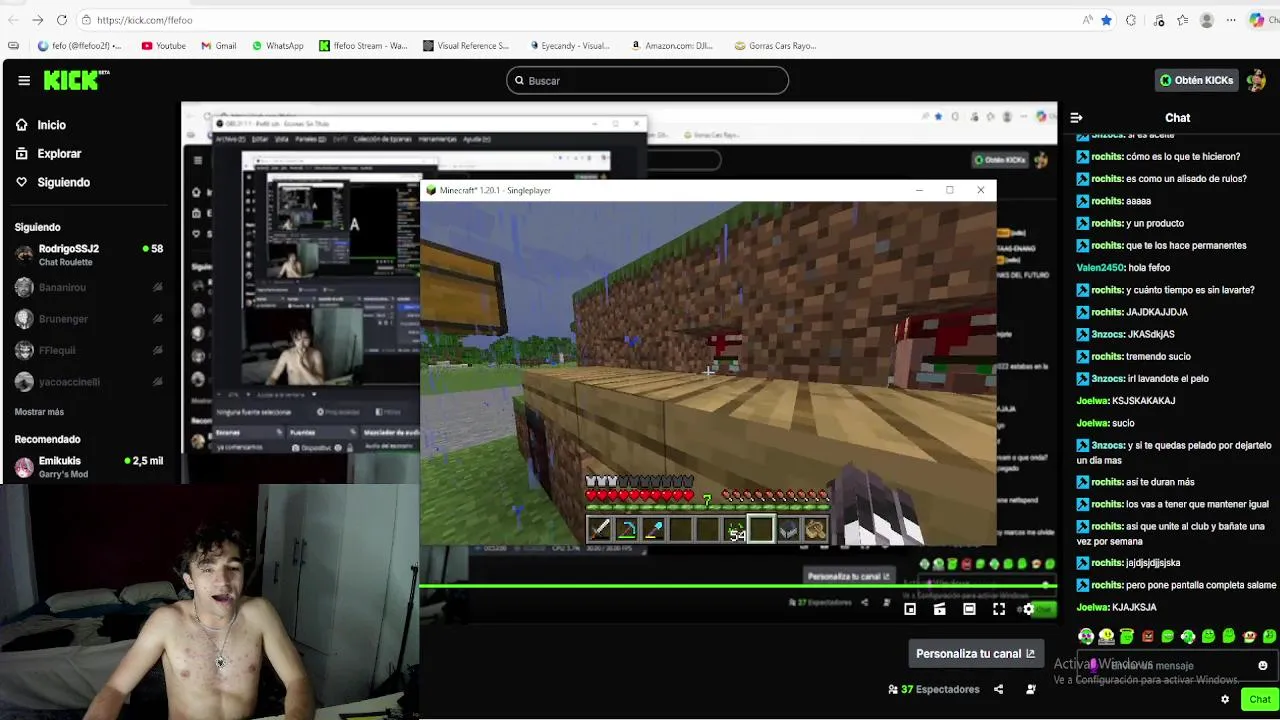The width and height of the screenshot is (1280, 720).
Task: Open ffefoo Stream bookmark
Action: [x=363, y=46]
